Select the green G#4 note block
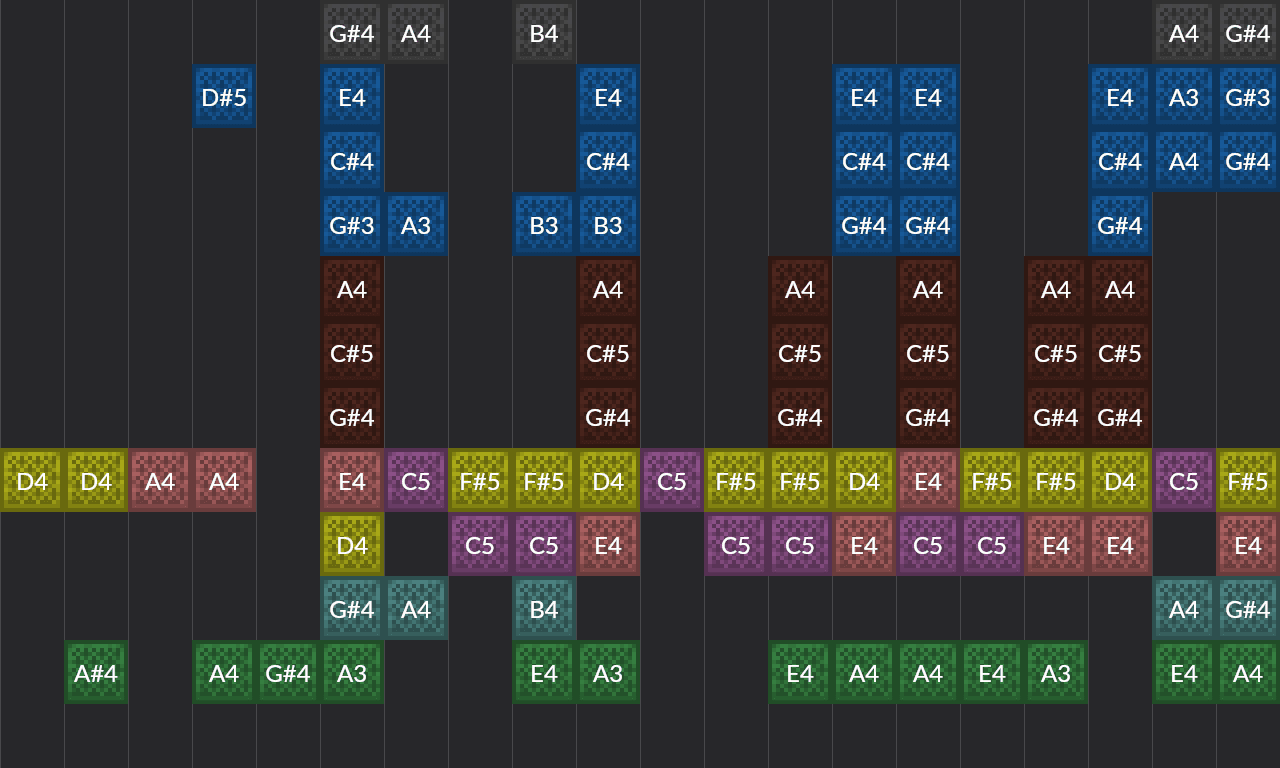 [288, 673]
